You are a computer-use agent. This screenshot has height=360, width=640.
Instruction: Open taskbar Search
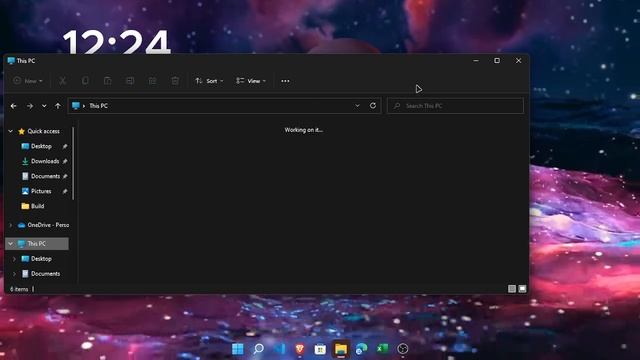(x=258, y=349)
